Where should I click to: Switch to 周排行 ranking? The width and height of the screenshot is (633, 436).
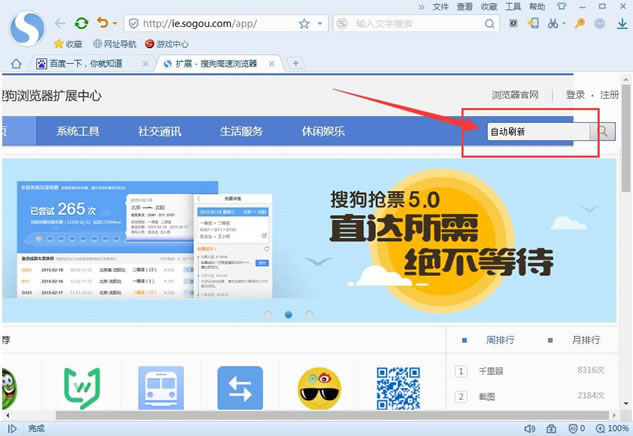pos(500,340)
